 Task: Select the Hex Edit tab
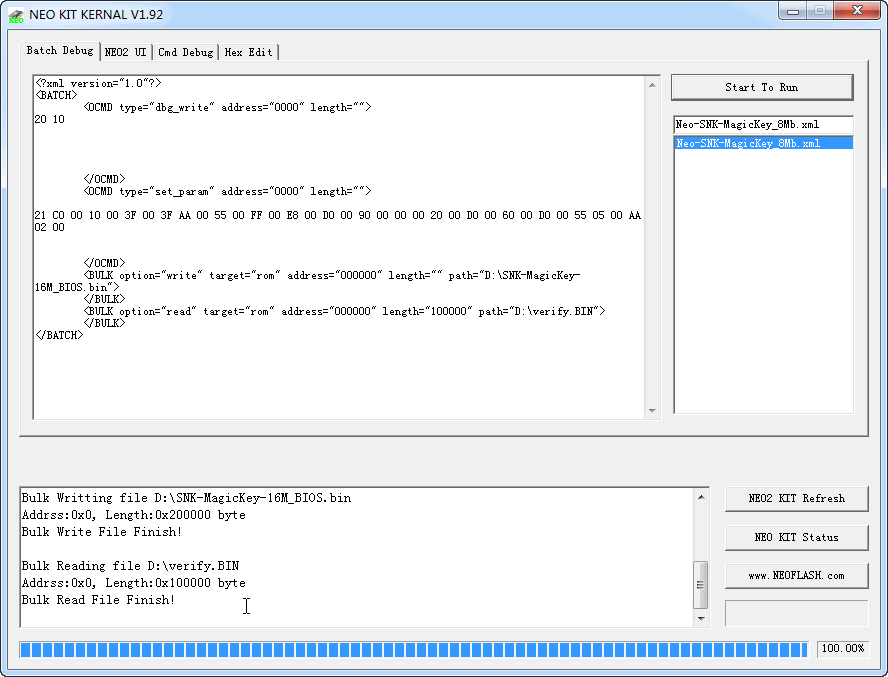(248, 52)
